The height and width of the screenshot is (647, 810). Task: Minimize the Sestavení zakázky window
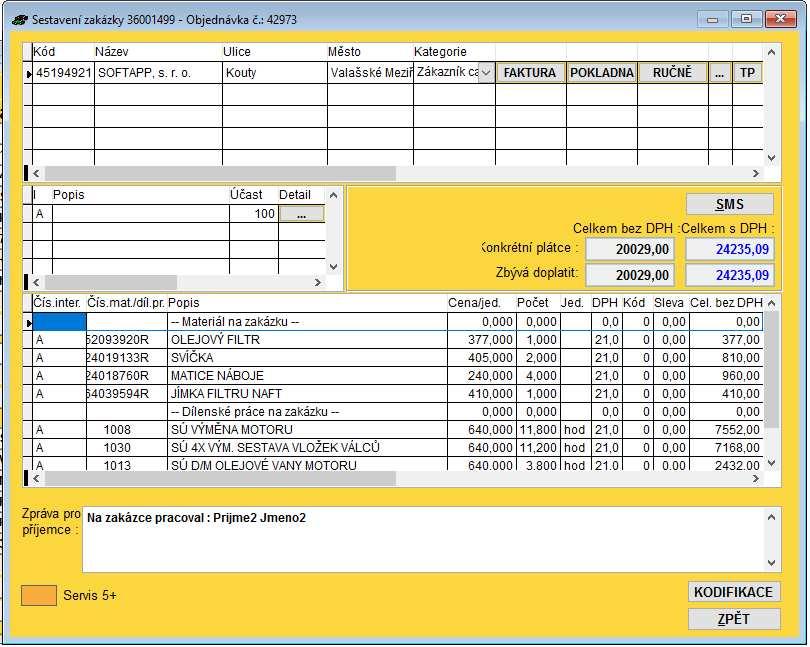click(x=712, y=20)
